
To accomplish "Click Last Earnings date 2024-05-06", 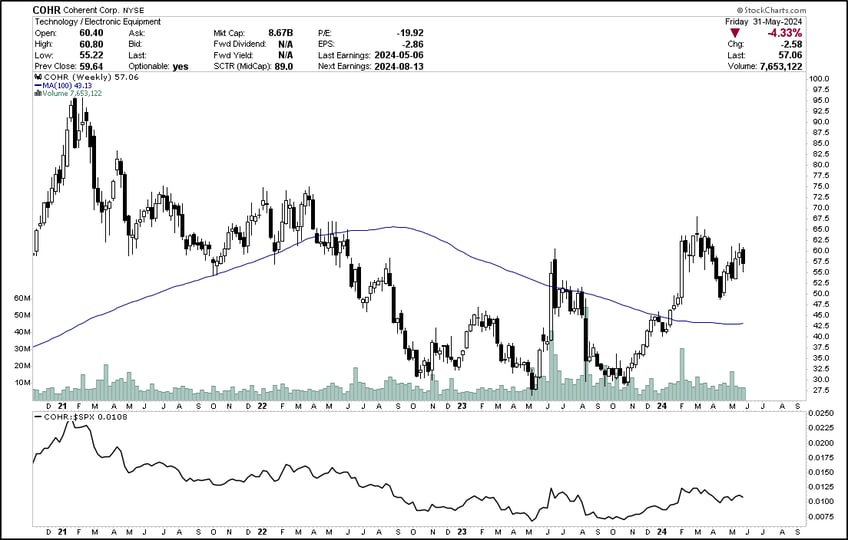I will (x=399, y=55).
